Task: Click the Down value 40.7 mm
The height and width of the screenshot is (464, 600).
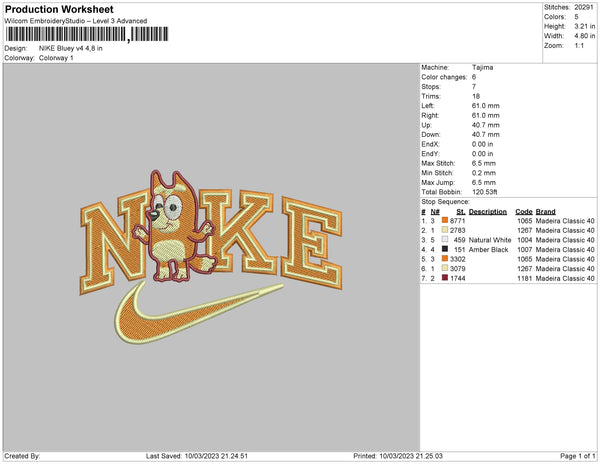Action: pos(486,134)
